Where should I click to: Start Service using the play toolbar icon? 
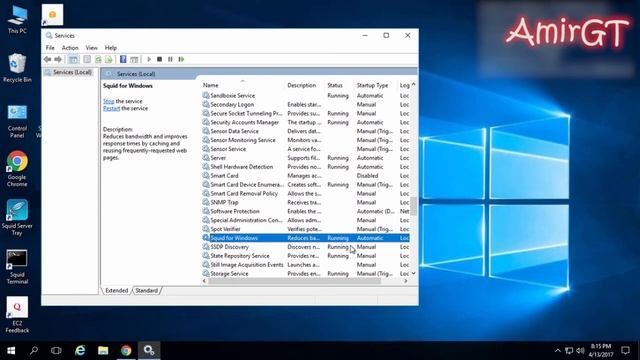[x=149, y=59]
